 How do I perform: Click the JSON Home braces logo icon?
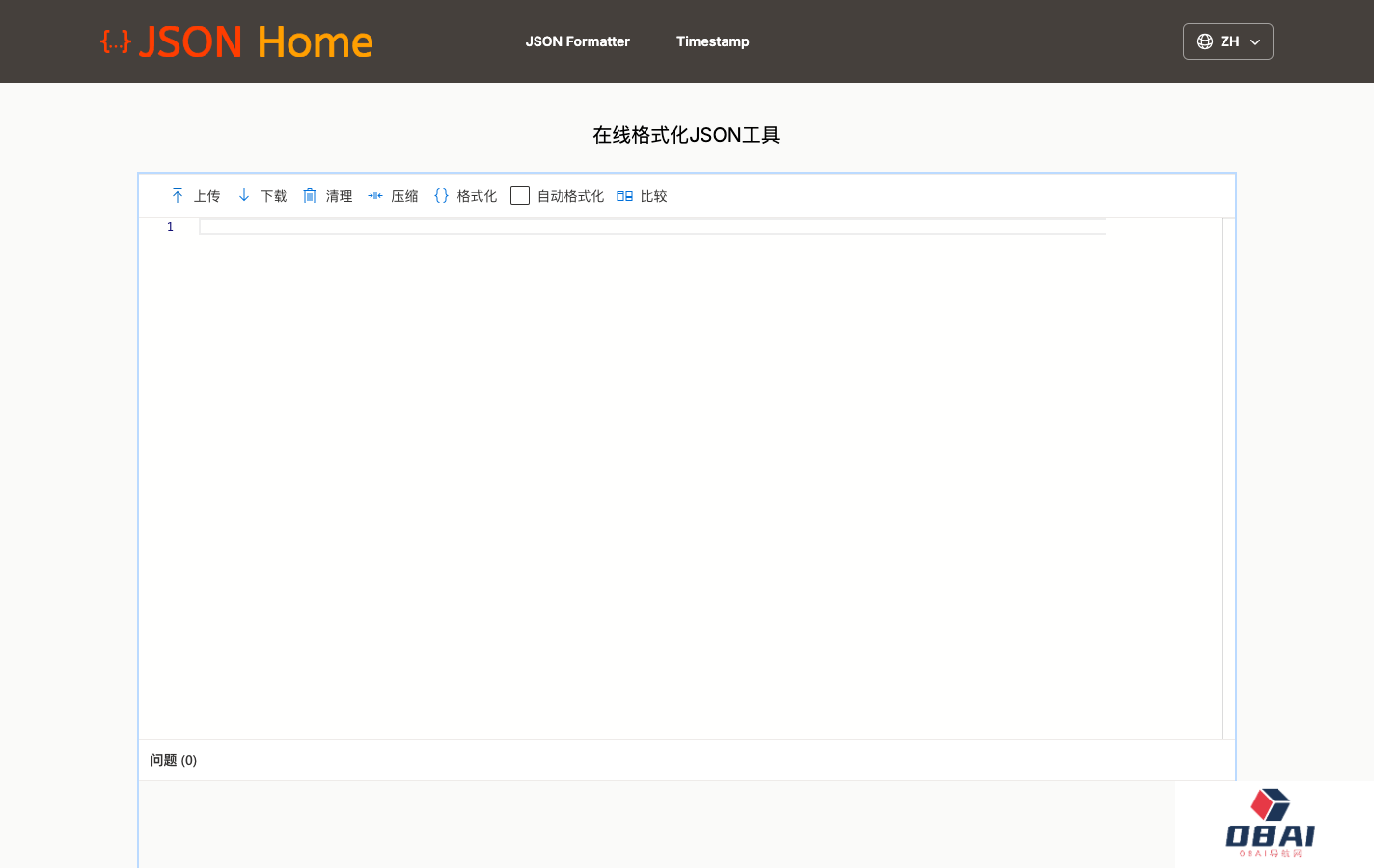coord(116,41)
